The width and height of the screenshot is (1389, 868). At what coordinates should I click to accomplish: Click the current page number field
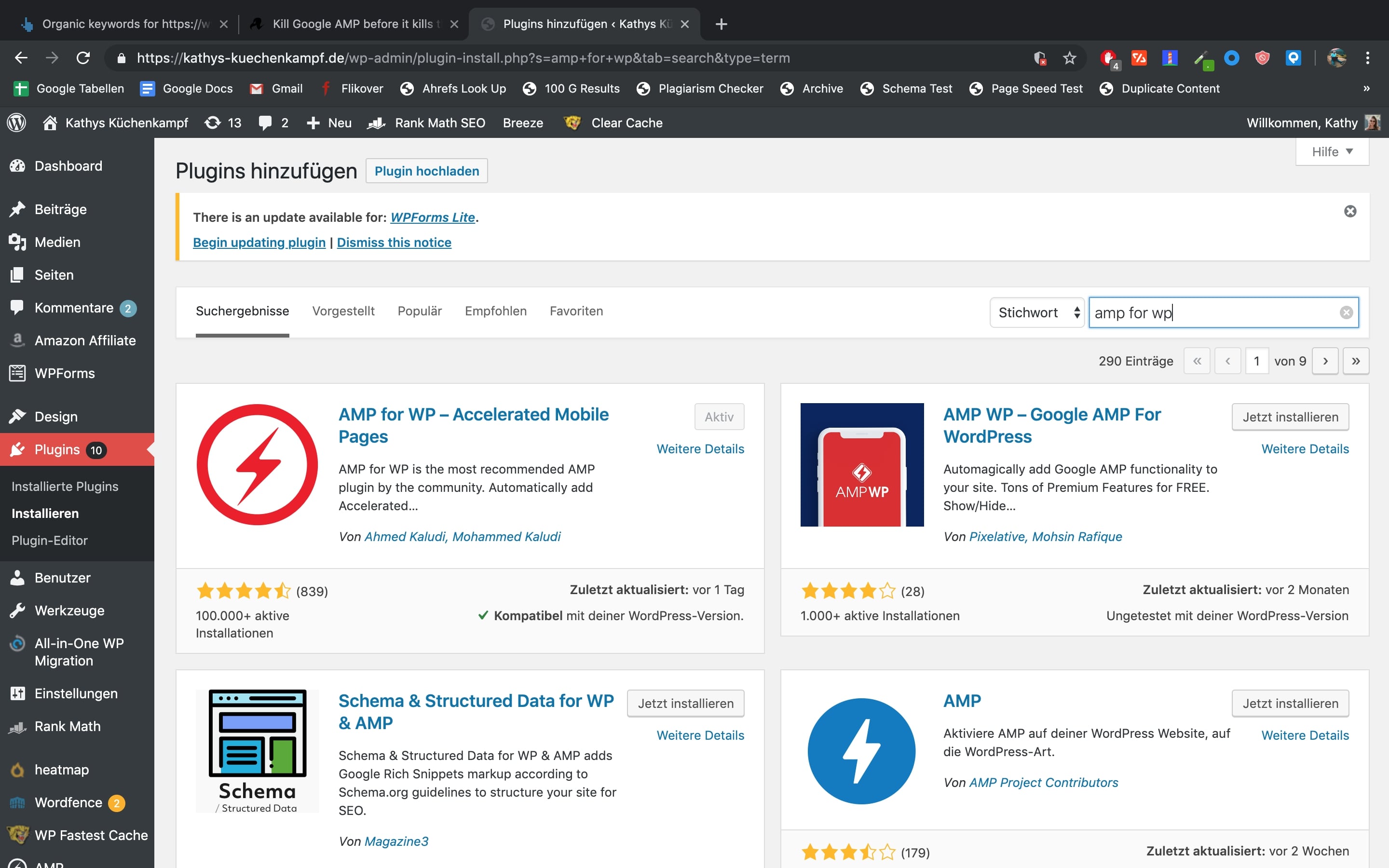pyautogui.click(x=1256, y=361)
